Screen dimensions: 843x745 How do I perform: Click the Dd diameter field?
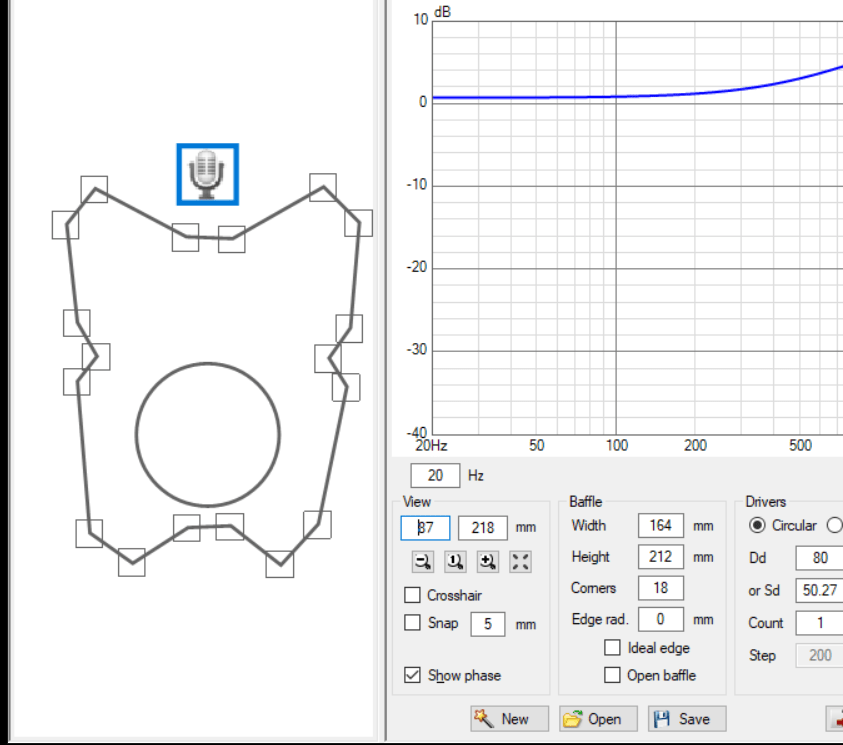[x=819, y=558]
